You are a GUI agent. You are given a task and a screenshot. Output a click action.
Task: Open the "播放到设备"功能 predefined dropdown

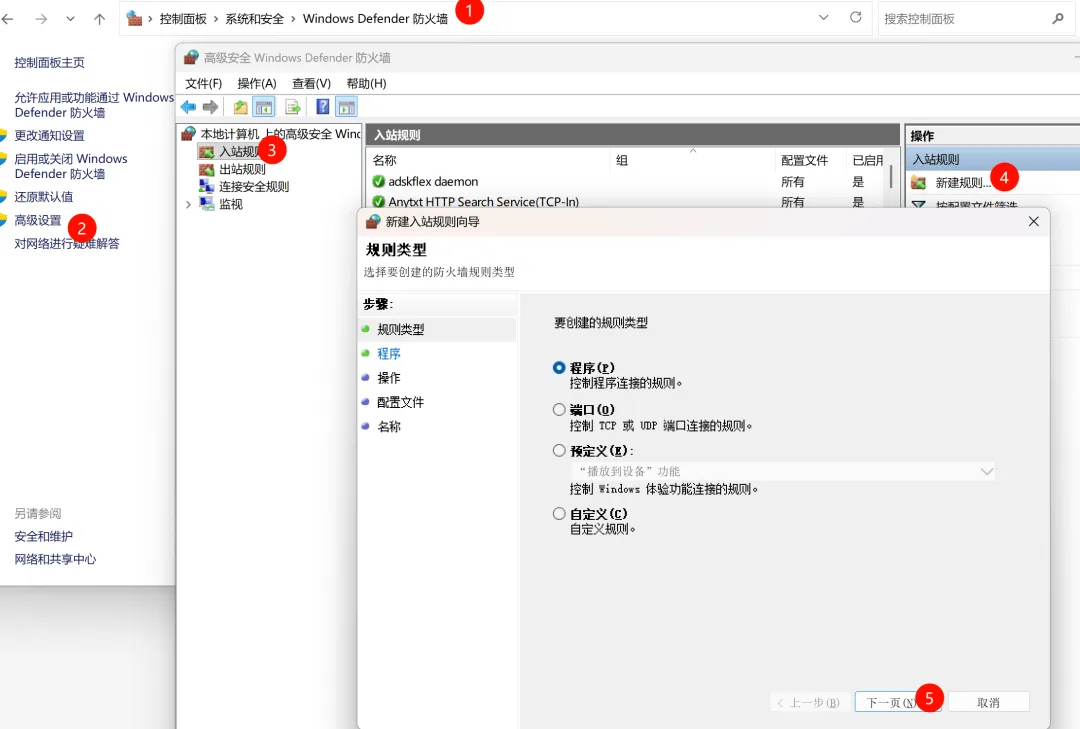pyautogui.click(x=783, y=471)
